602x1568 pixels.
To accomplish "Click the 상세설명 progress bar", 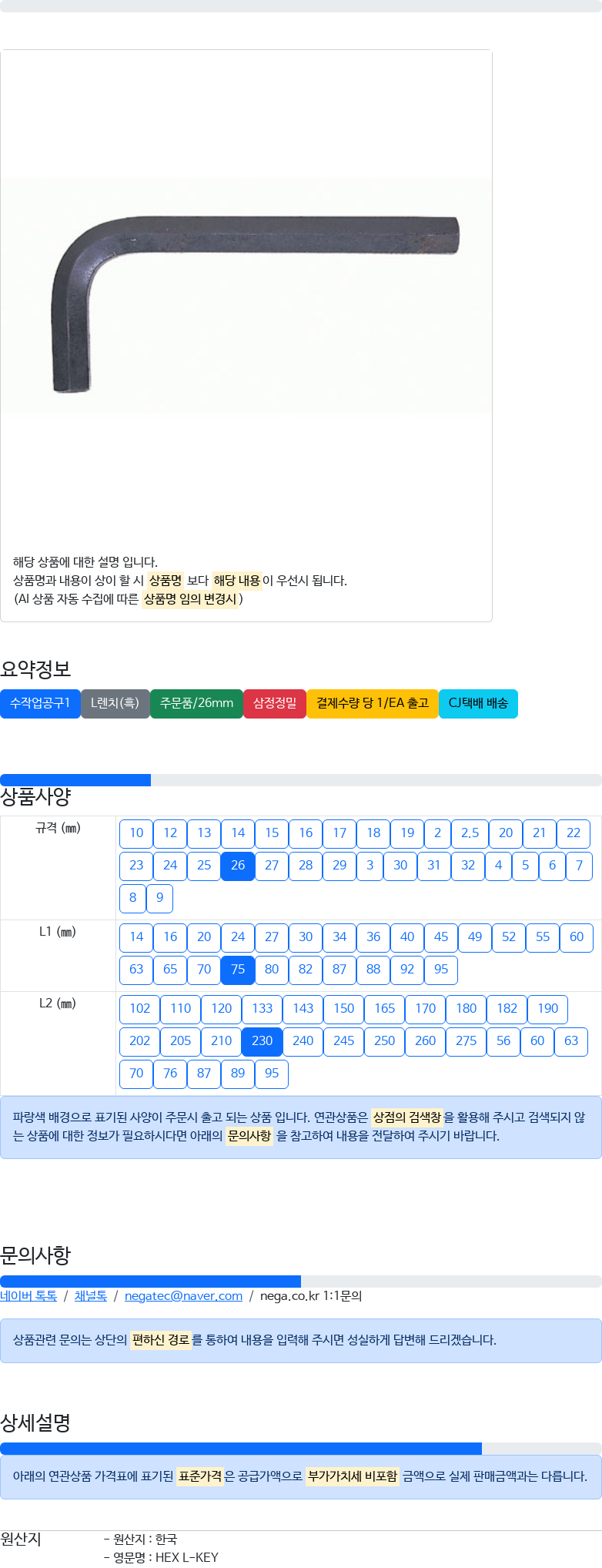I will [301, 1449].
